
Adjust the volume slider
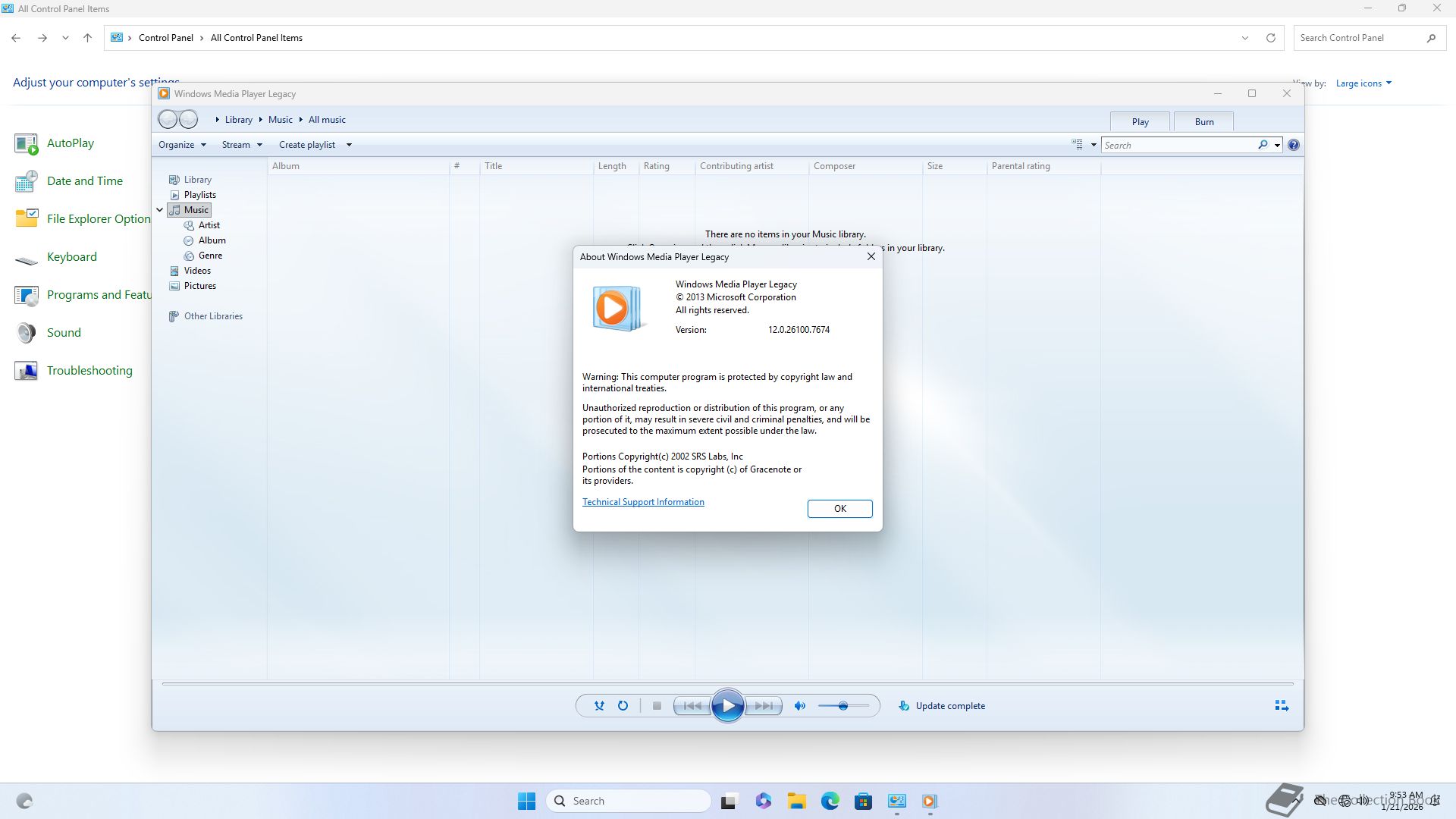843,706
